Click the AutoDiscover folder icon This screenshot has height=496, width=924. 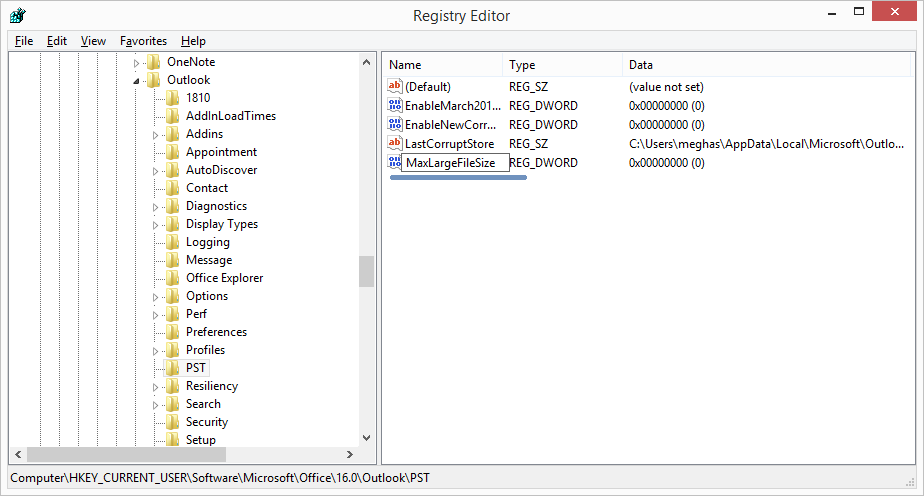tap(172, 170)
